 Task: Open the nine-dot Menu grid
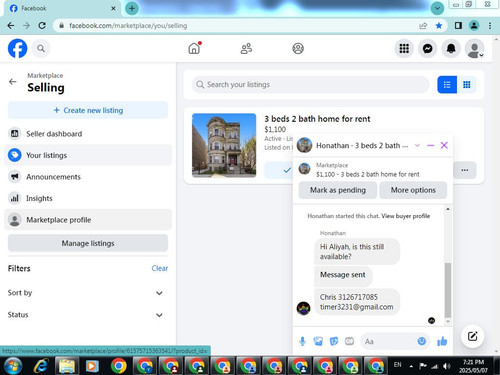coord(404,49)
